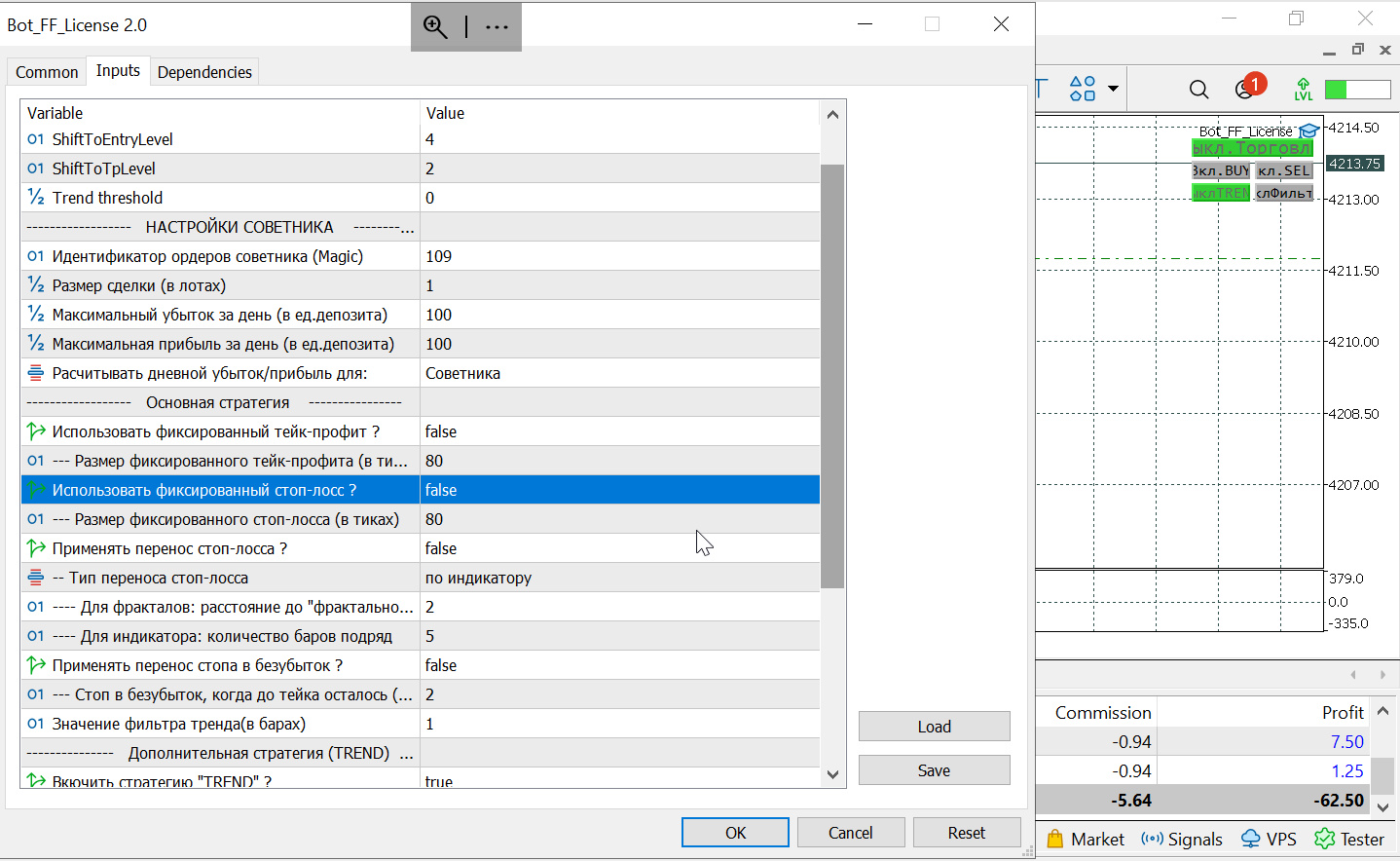Click the profit value 7.50
Image resolution: width=1400 pixels, height=861 pixels.
(x=1347, y=741)
